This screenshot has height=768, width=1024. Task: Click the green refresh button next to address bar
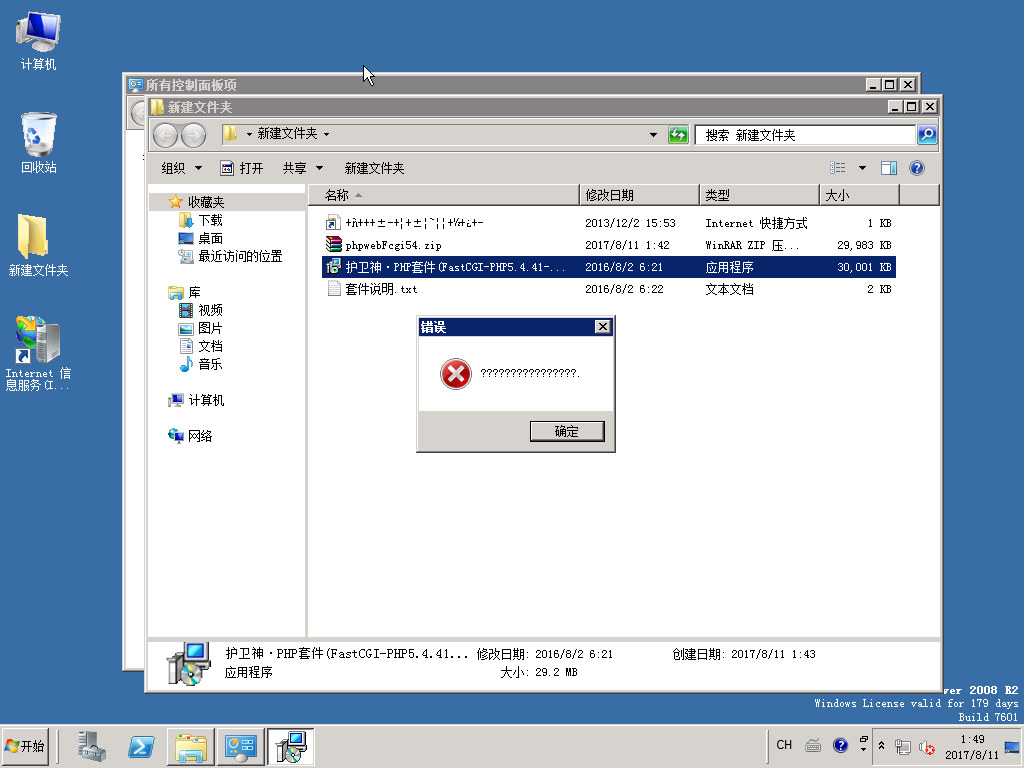coord(678,135)
